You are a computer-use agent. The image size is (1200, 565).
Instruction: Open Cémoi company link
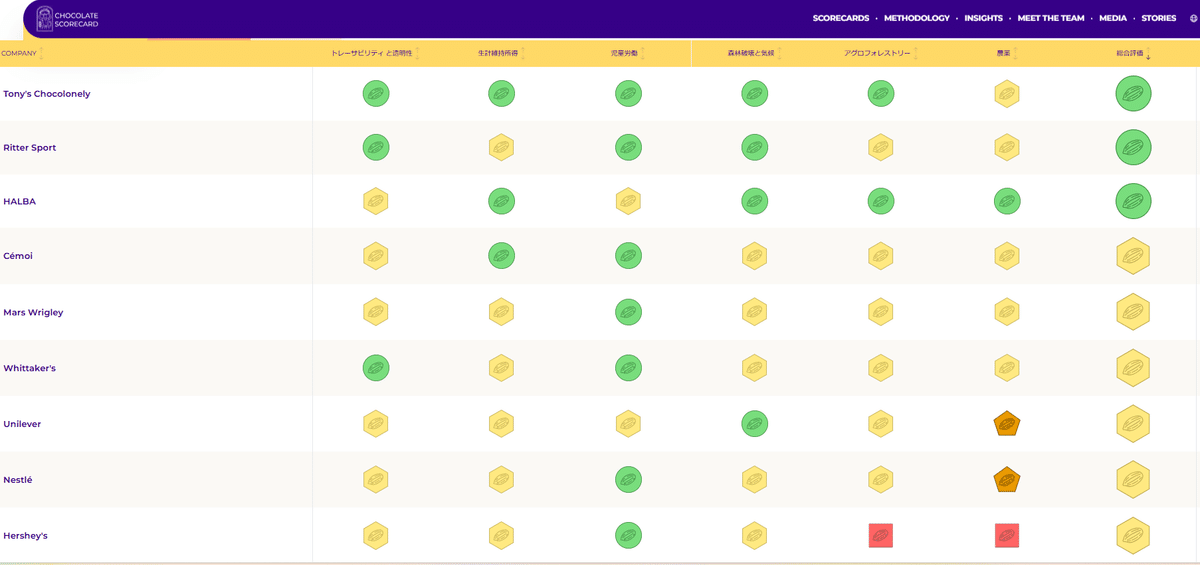point(18,256)
